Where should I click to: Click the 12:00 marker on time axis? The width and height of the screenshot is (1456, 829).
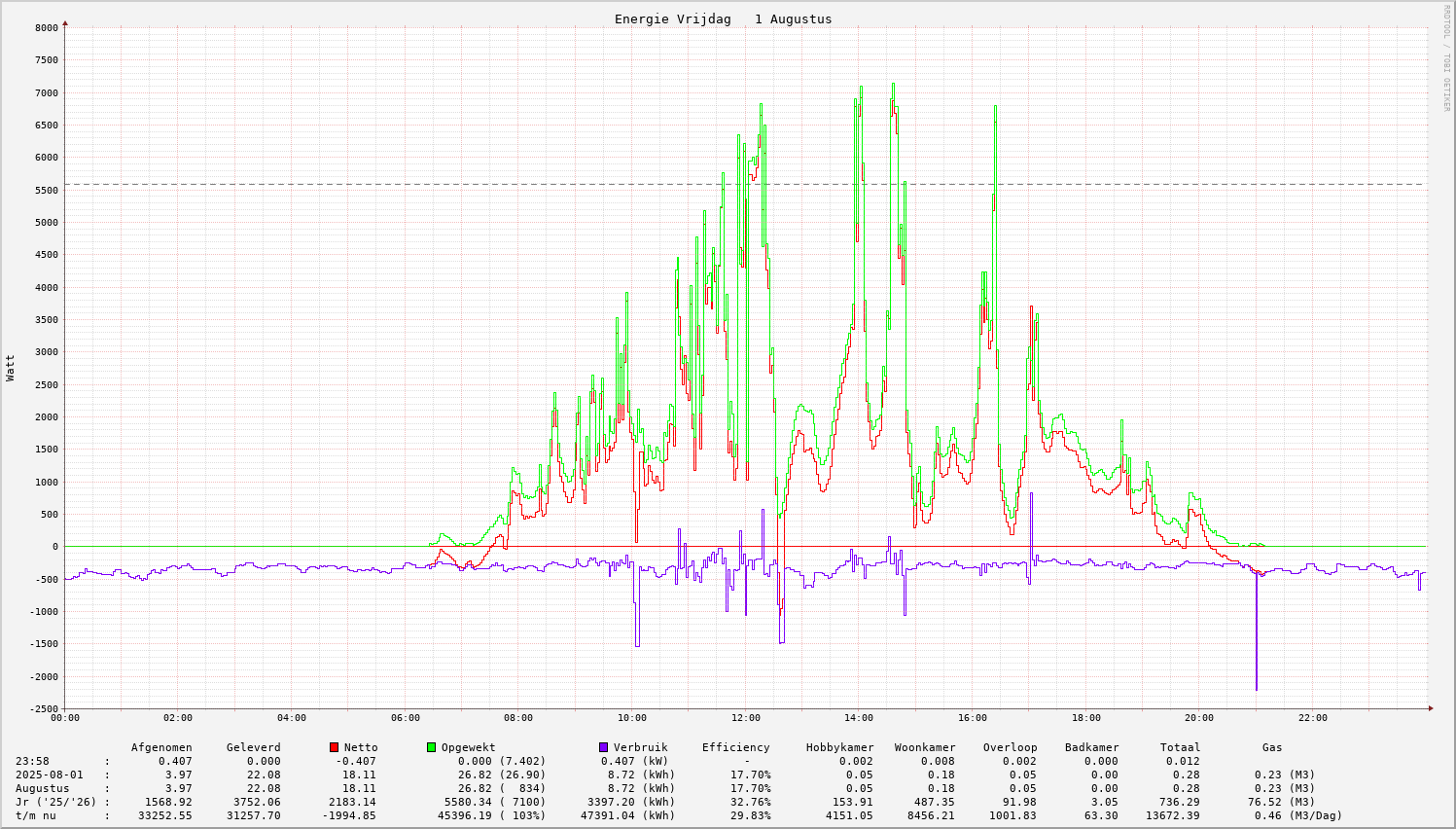(x=746, y=718)
